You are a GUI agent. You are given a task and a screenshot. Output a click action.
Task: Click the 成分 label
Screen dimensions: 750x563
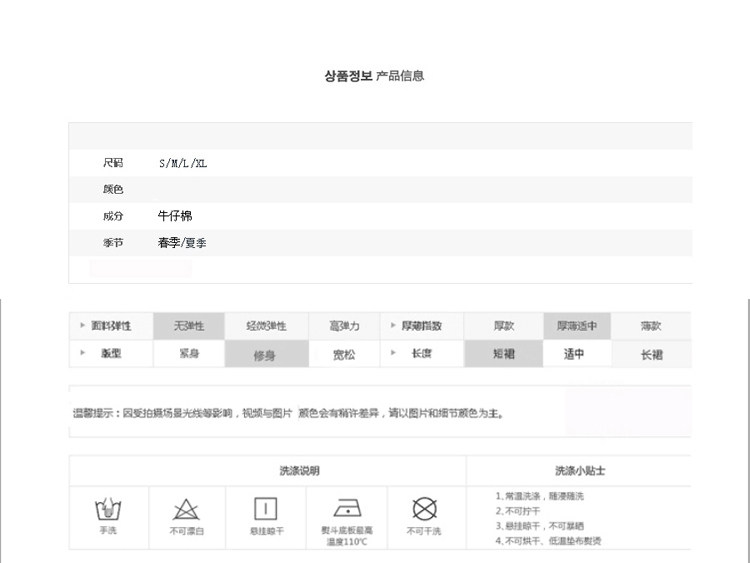coord(113,216)
